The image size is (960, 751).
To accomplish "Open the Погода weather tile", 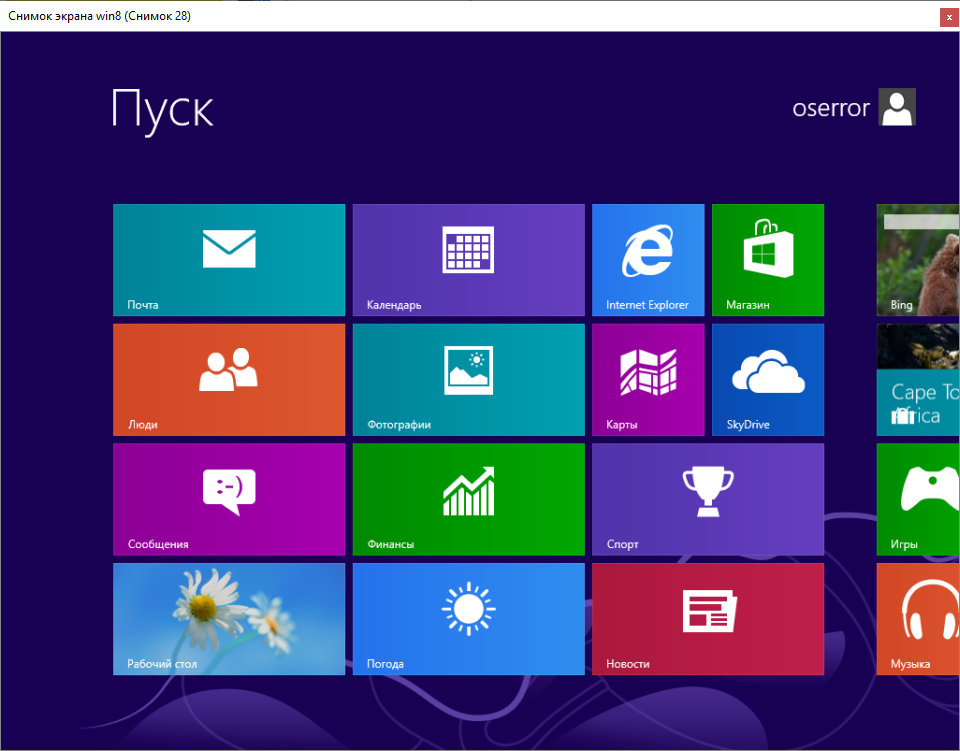I will click(468, 619).
